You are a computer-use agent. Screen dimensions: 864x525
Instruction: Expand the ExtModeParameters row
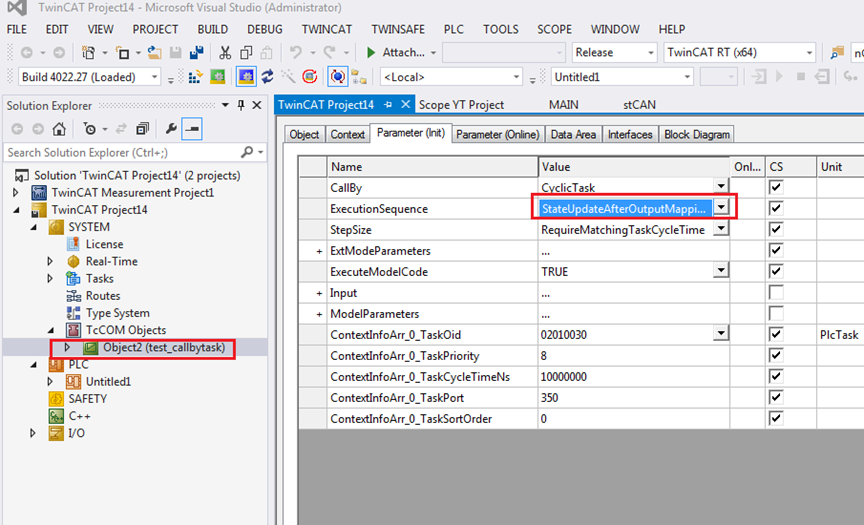(319, 251)
